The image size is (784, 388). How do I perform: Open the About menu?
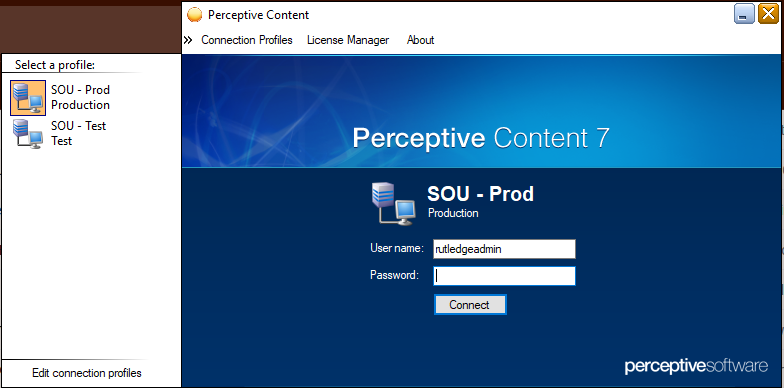pyautogui.click(x=420, y=40)
